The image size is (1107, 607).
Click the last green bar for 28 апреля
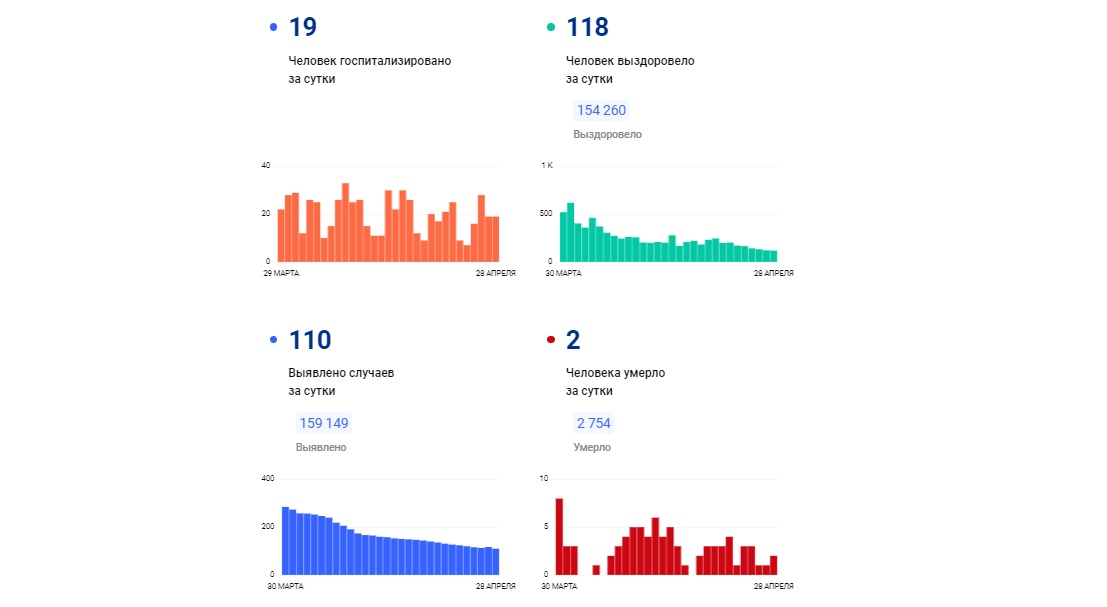click(x=774, y=256)
